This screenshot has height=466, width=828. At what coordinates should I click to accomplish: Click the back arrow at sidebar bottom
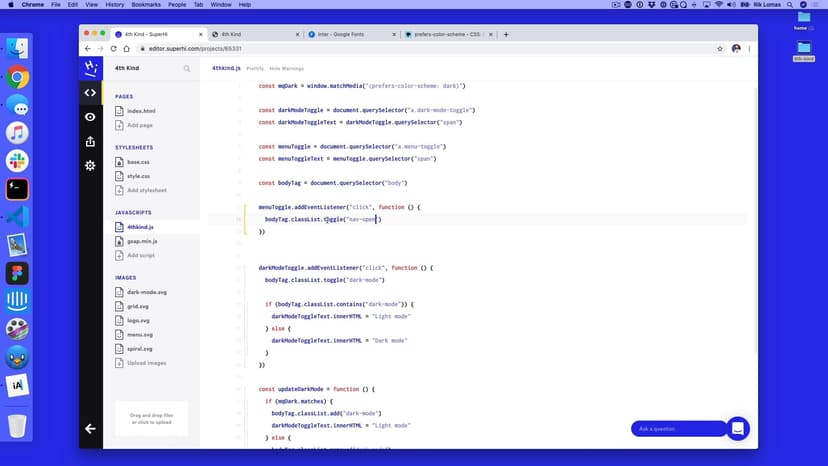coord(90,428)
